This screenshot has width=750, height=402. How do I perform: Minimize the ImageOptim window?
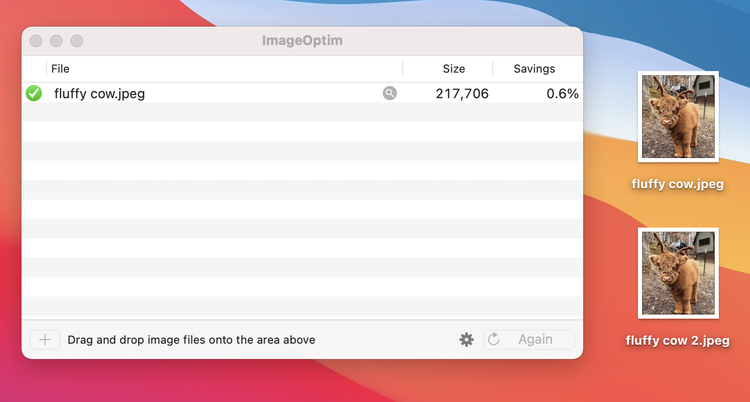point(56,41)
